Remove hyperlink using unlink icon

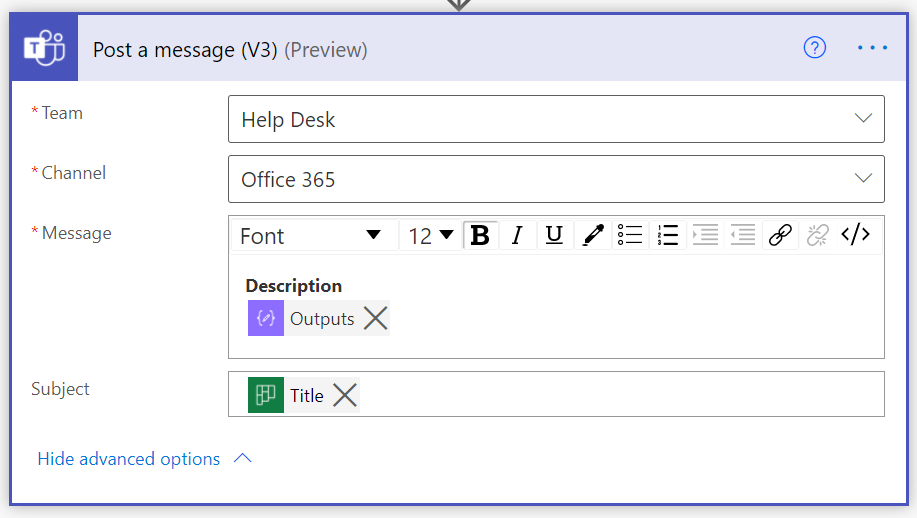coord(818,235)
